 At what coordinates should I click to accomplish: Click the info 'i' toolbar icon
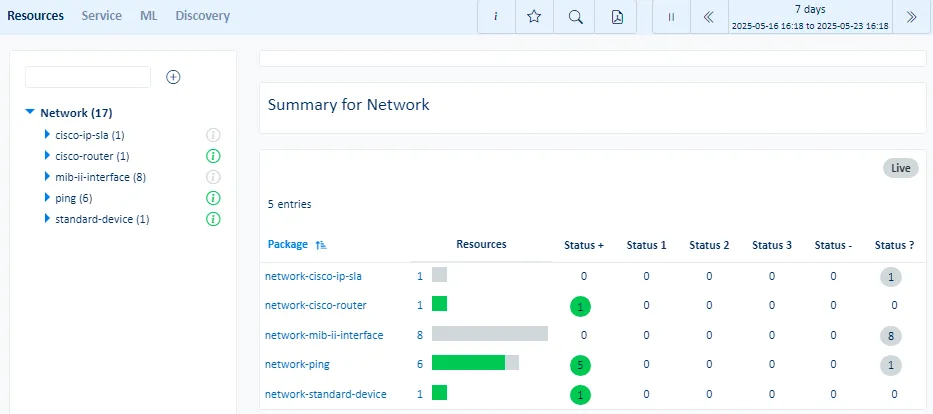click(496, 17)
